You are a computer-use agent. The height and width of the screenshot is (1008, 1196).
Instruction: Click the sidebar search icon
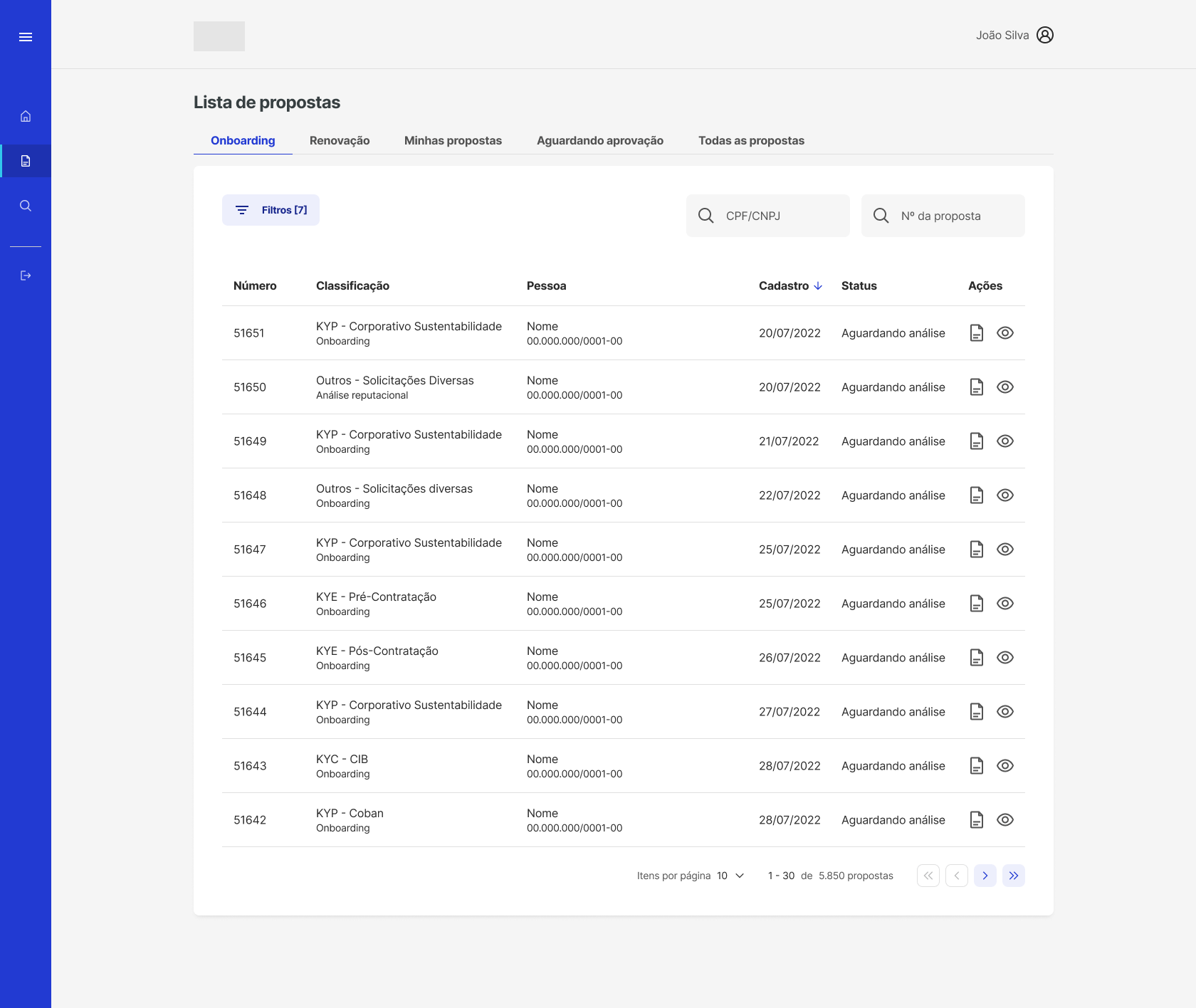[26, 206]
